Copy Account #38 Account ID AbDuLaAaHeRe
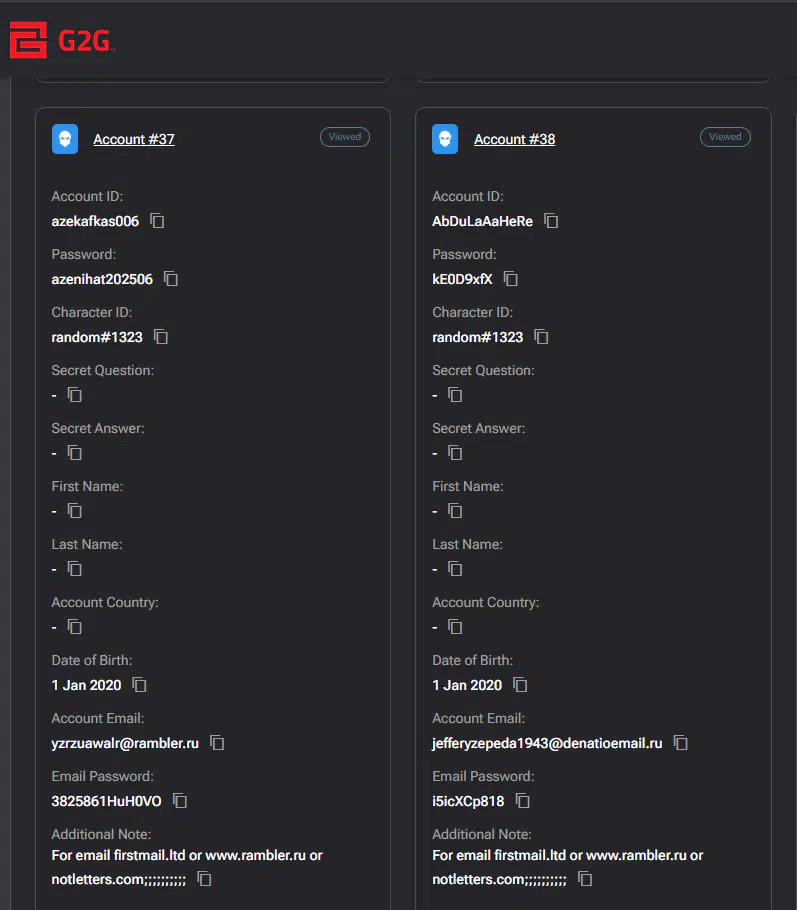 click(551, 221)
